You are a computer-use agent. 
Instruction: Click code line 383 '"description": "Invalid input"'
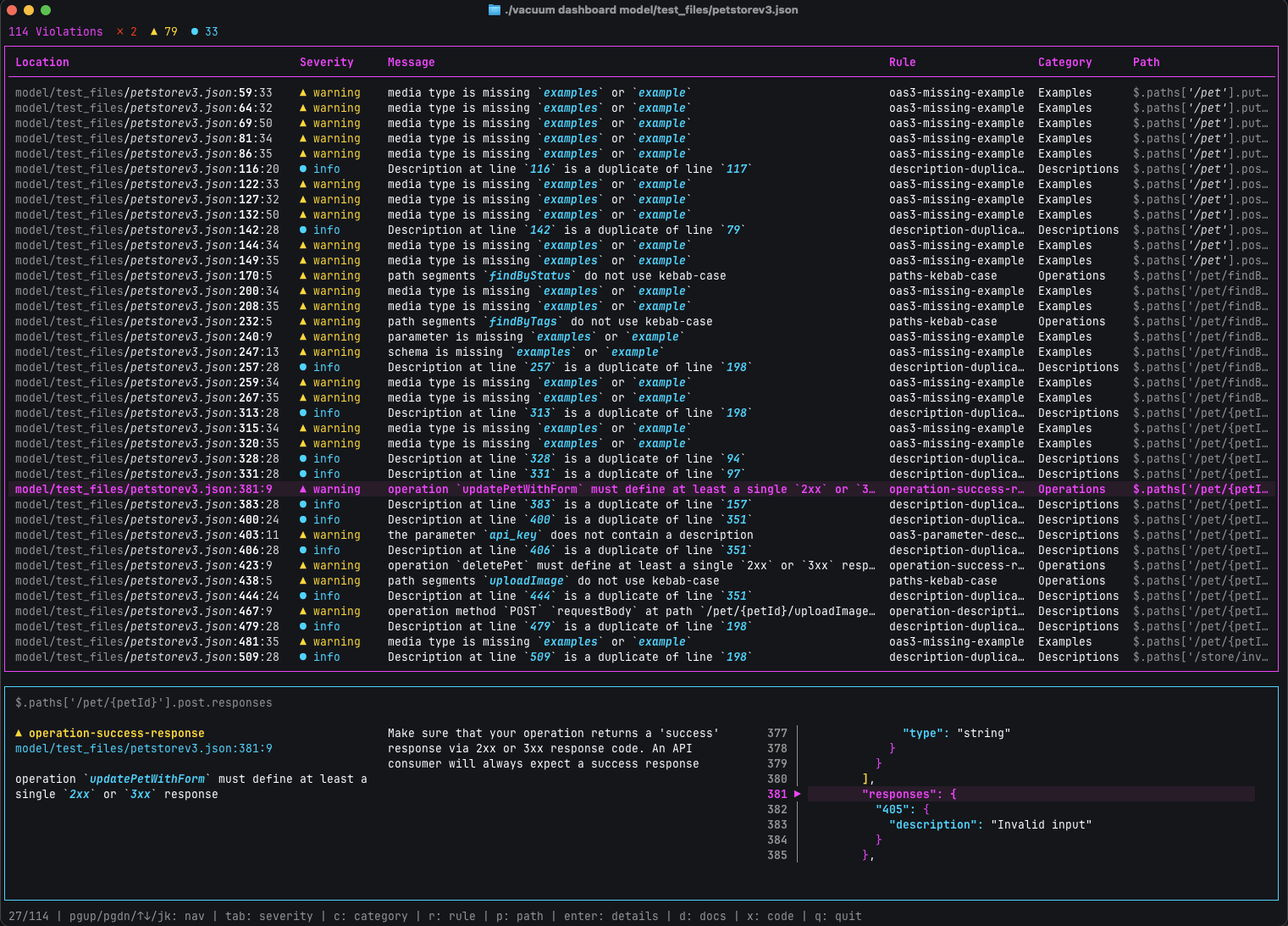[991, 825]
